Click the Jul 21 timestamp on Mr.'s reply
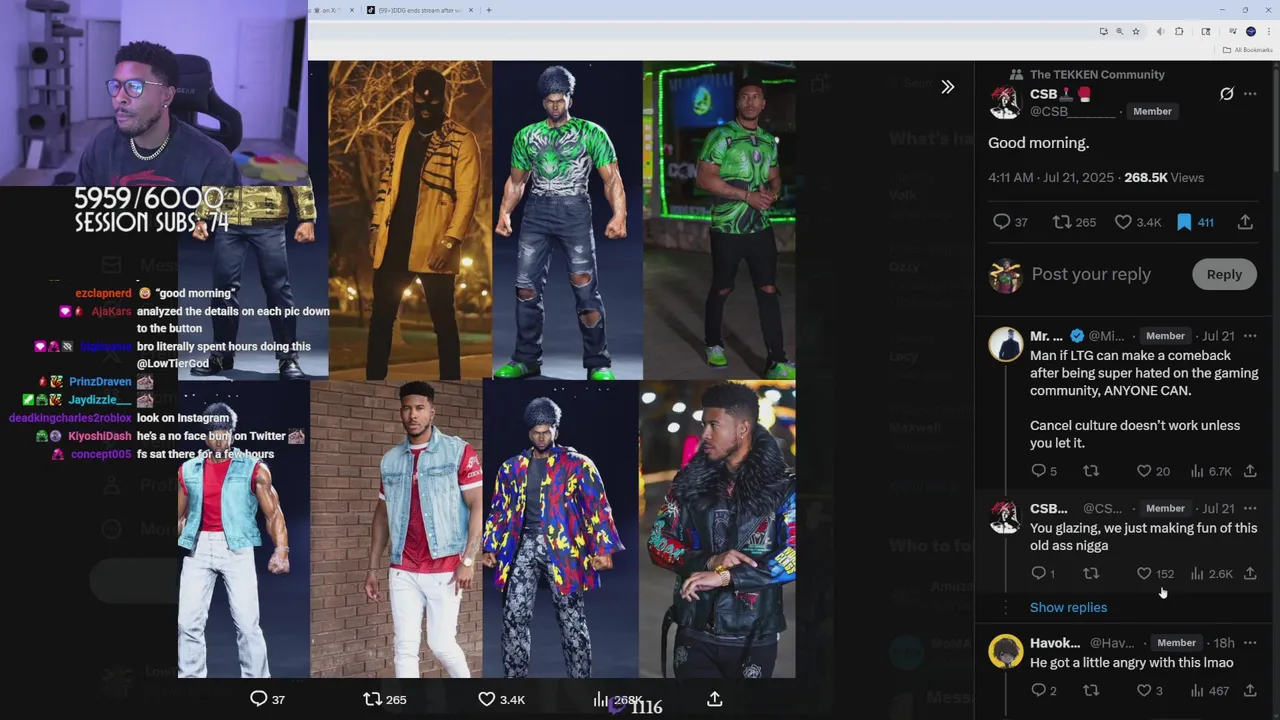This screenshot has width=1280, height=720. click(1218, 336)
